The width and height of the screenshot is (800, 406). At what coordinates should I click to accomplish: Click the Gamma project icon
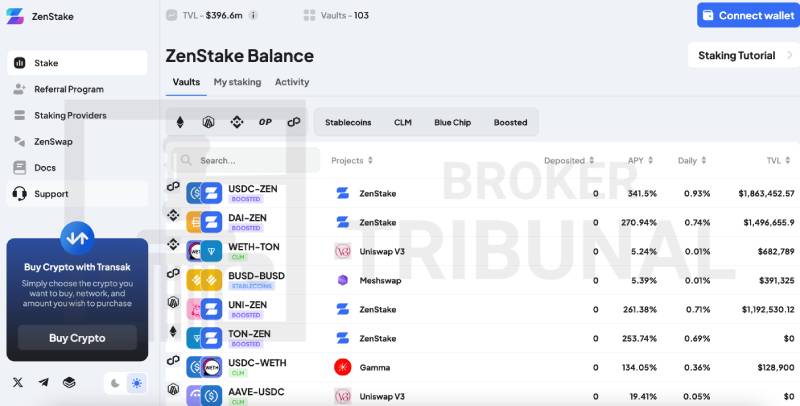pyautogui.click(x=342, y=367)
